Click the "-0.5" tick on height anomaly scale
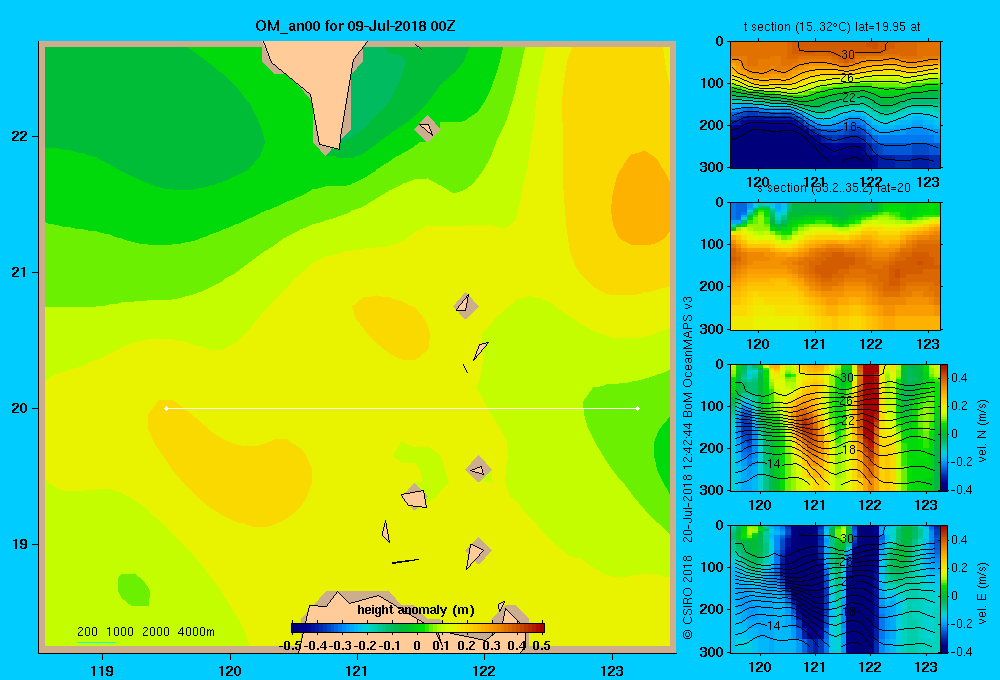 (x=291, y=646)
